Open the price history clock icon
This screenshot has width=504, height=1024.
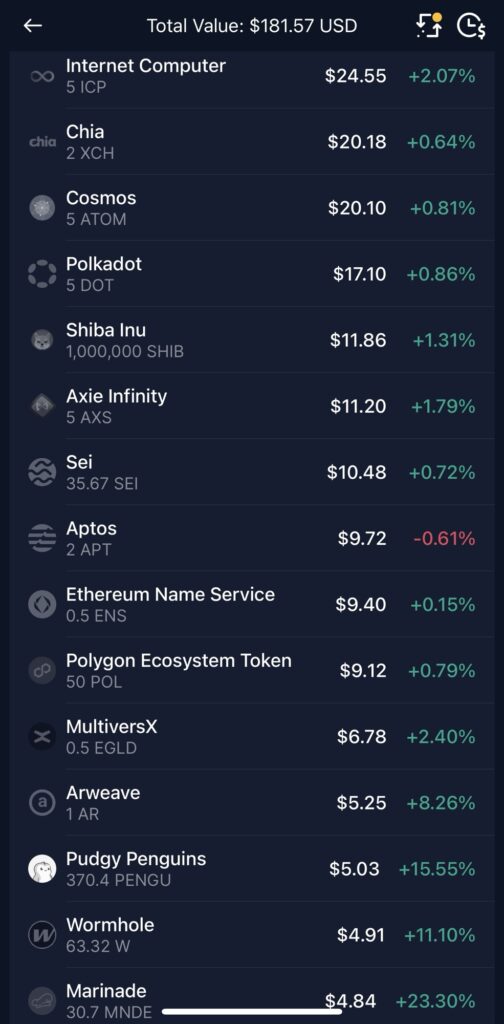(x=471, y=25)
